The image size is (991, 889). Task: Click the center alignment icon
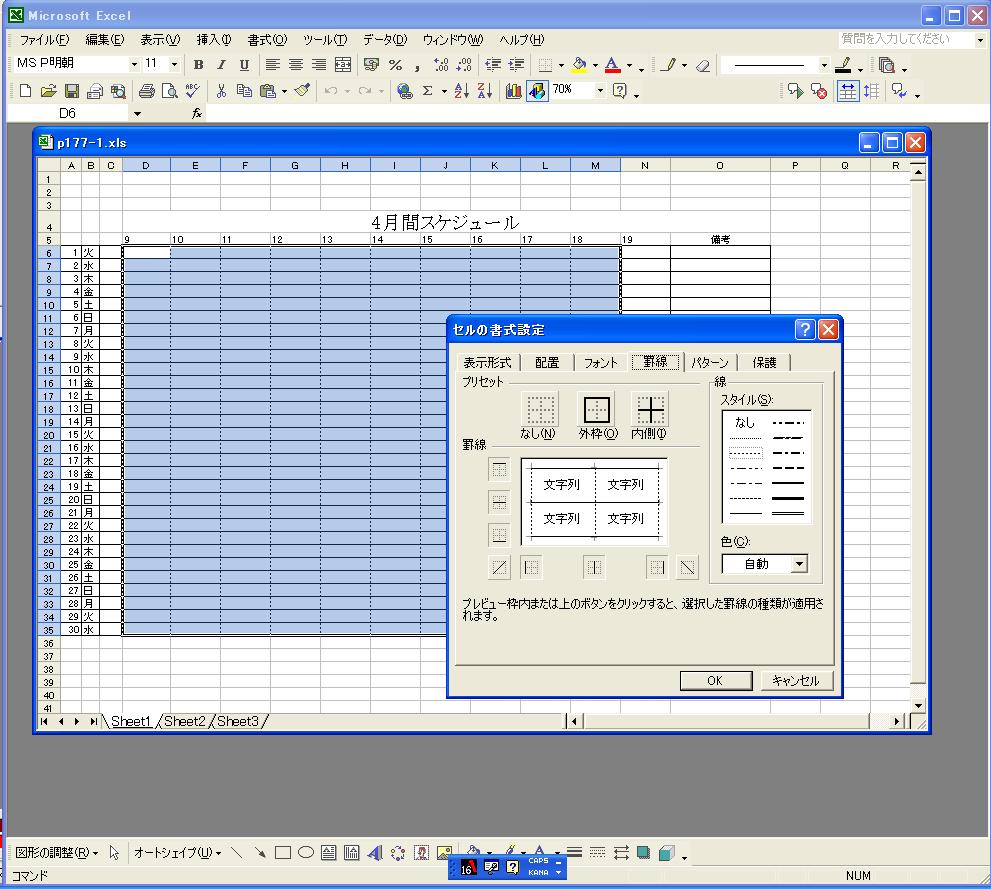(296, 64)
